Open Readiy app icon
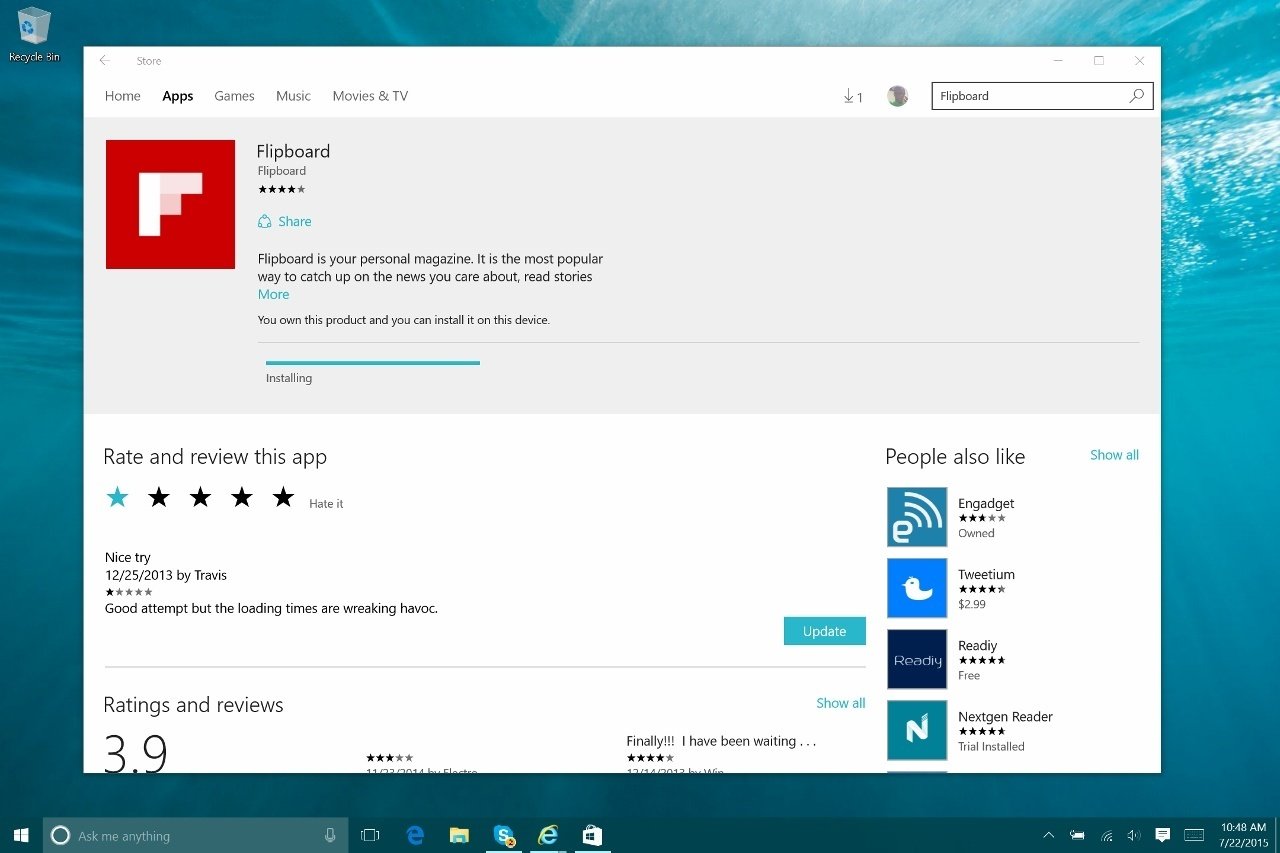1280x853 pixels. 917,659
